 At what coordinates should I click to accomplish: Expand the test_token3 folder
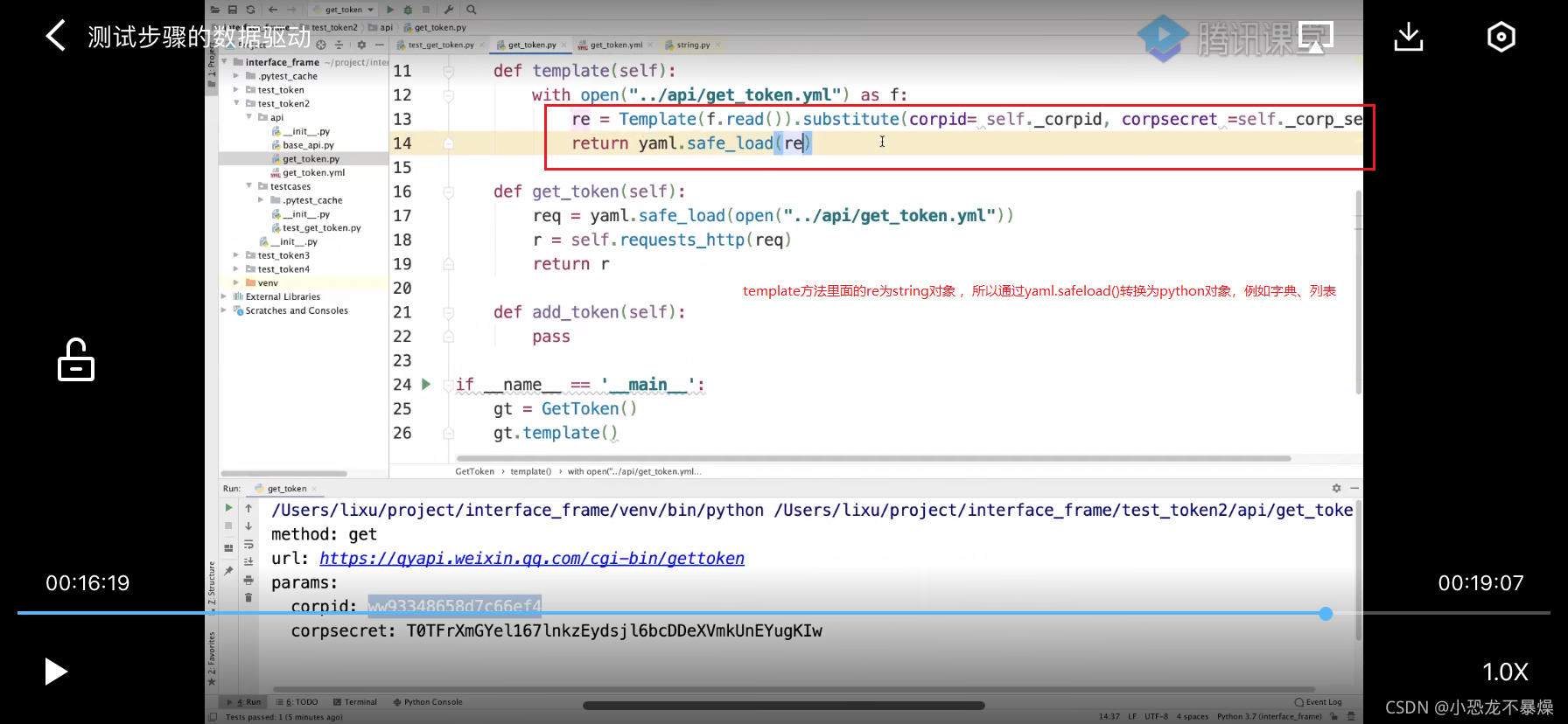click(x=236, y=255)
